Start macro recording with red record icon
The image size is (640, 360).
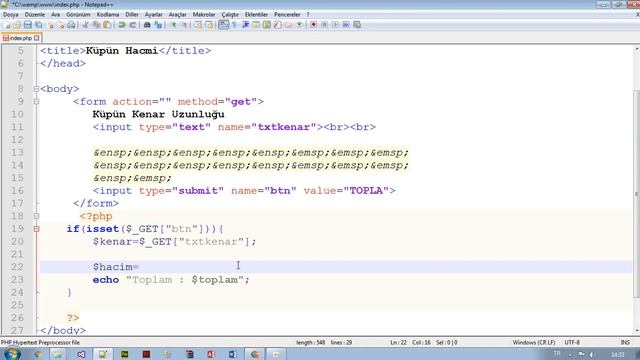(313, 25)
